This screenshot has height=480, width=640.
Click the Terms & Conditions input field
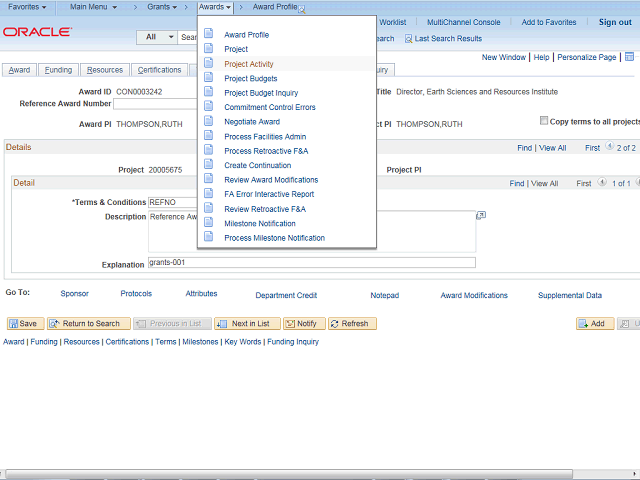tap(173, 202)
